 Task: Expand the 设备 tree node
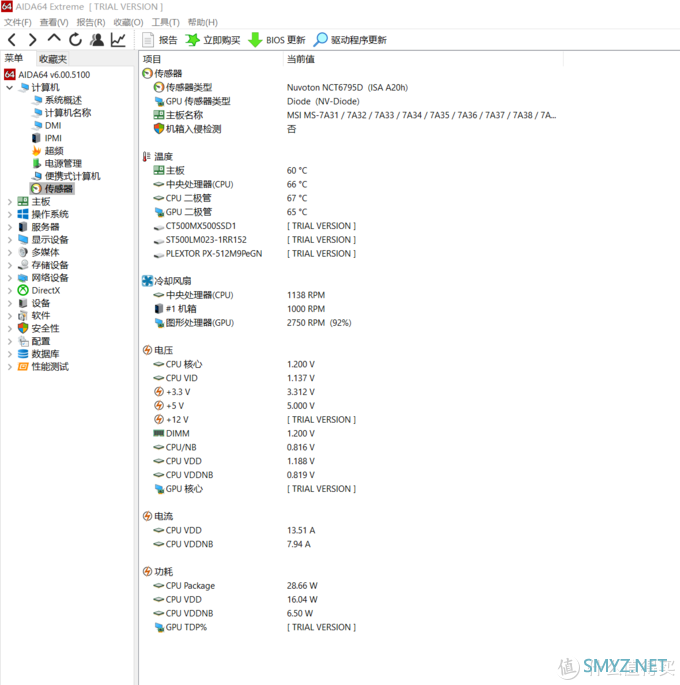[10, 303]
